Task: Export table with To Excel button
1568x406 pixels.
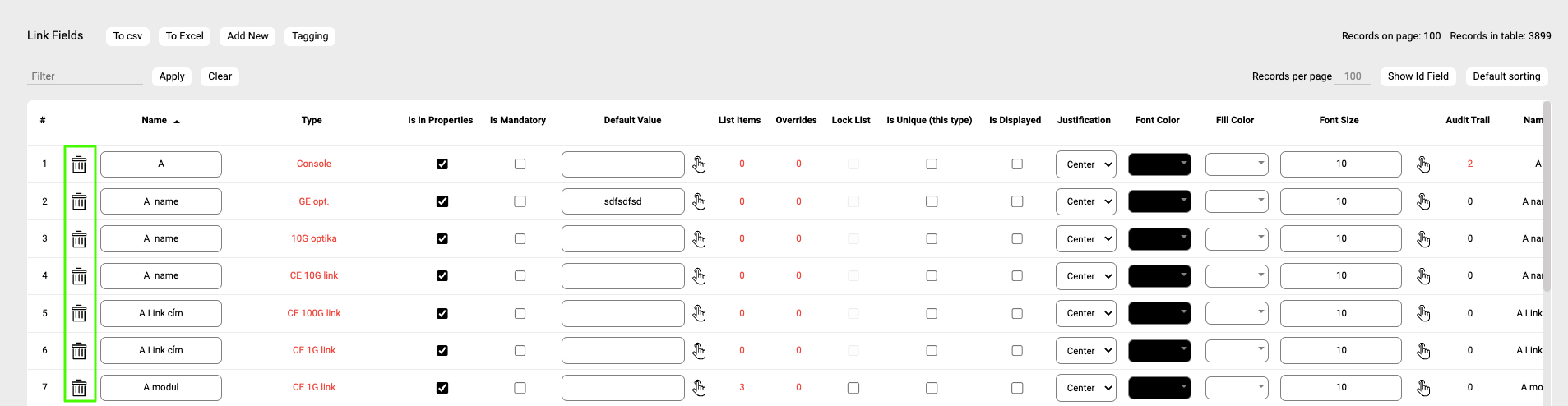Action: point(184,36)
